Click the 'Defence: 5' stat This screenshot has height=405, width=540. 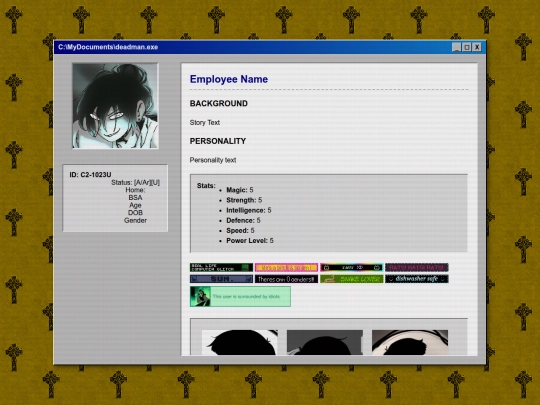click(x=243, y=220)
